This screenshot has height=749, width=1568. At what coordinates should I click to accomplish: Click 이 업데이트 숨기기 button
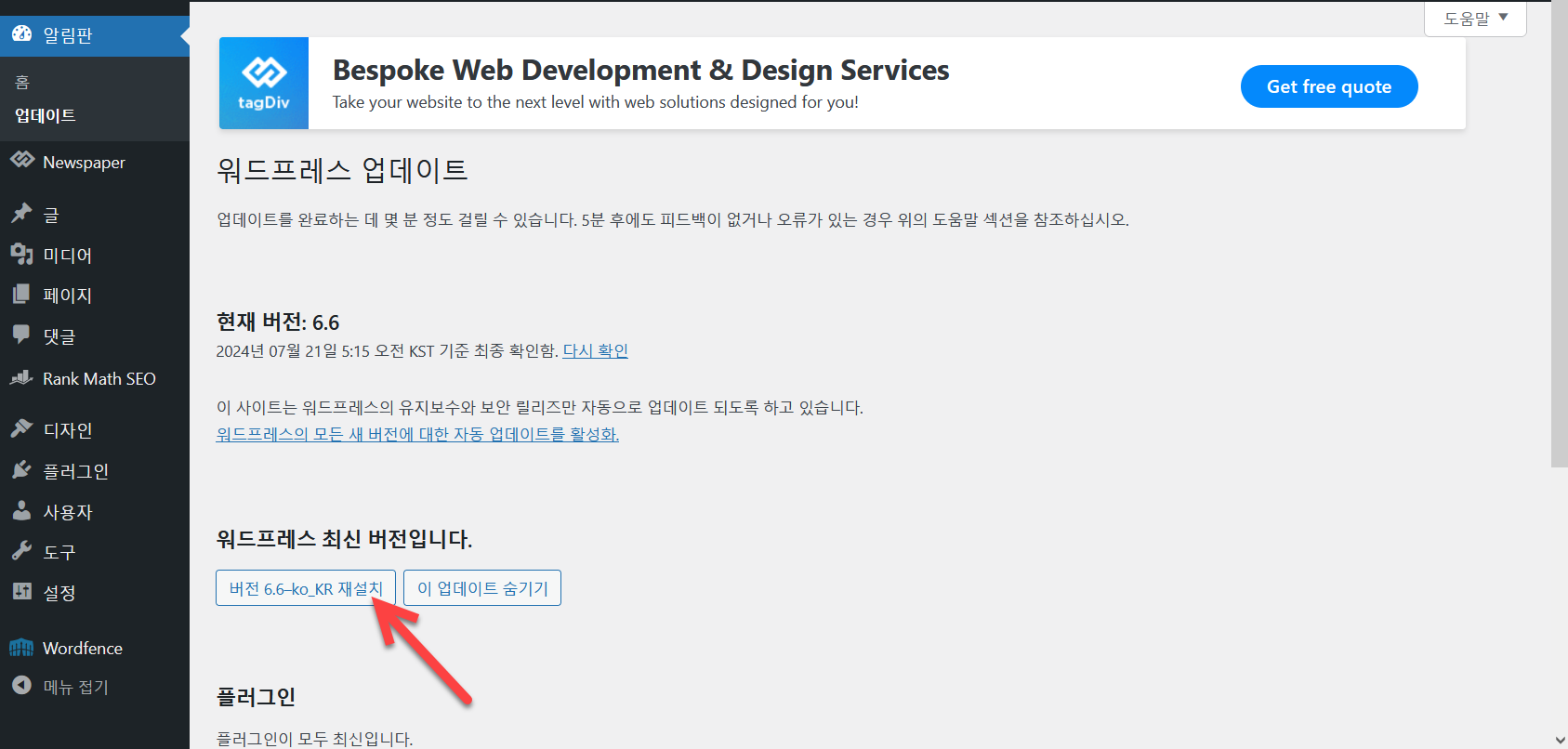[x=482, y=588]
